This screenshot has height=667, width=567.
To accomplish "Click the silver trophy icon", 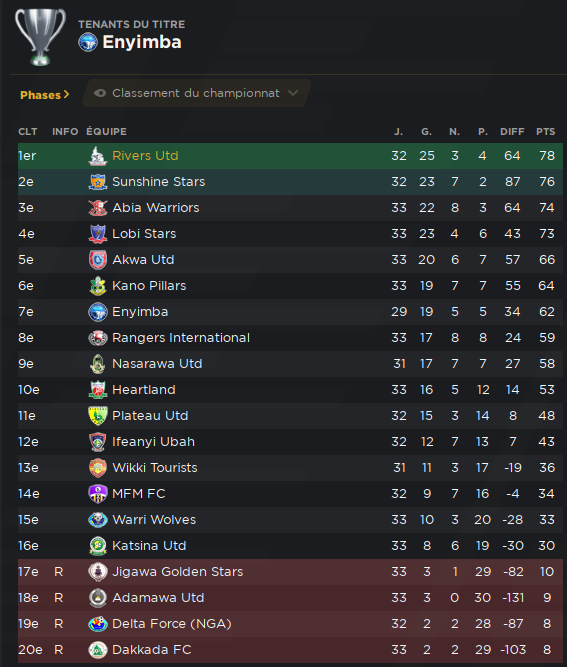I will [40, 37].
